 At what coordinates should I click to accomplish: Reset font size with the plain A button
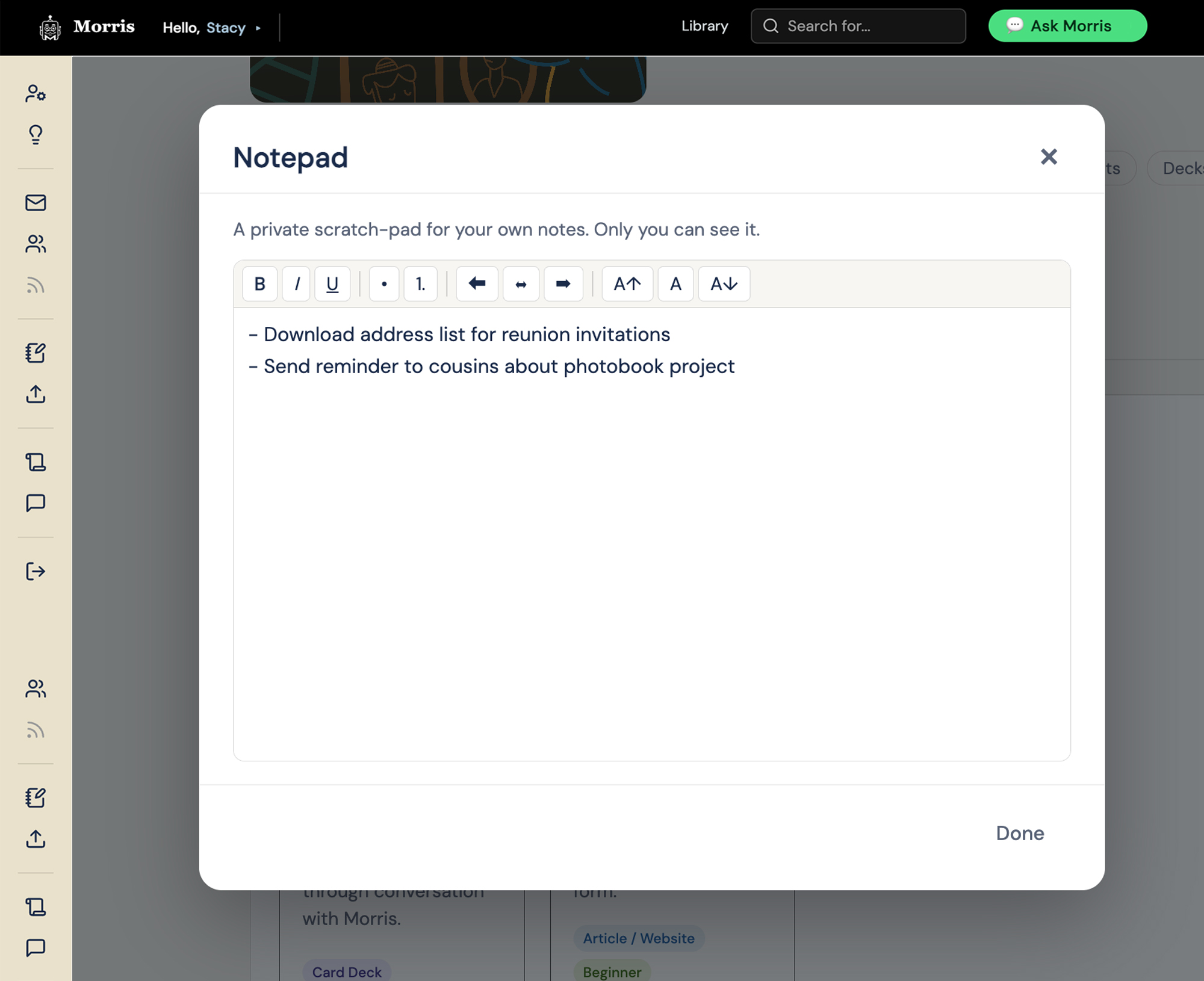pyautogui.click(x=675, y=283)
